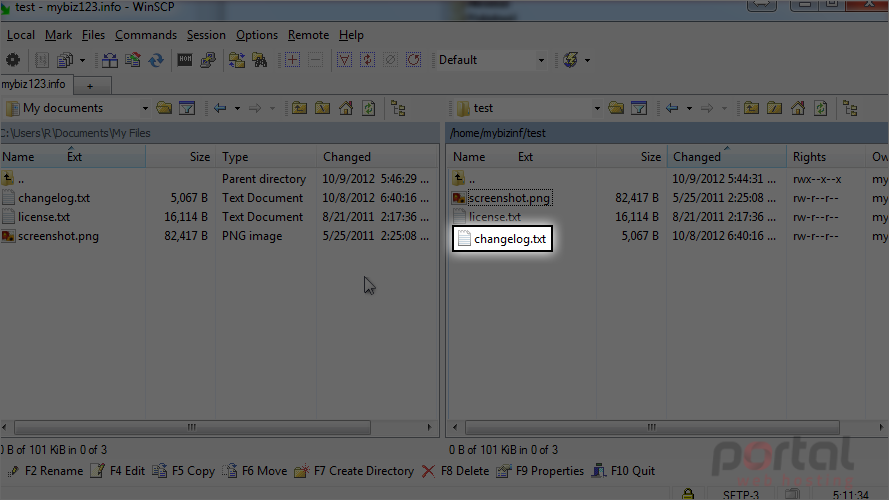This screenshot has width=889, height=500.
Task: Sort local files by Type column
Action: coord(265,157)
